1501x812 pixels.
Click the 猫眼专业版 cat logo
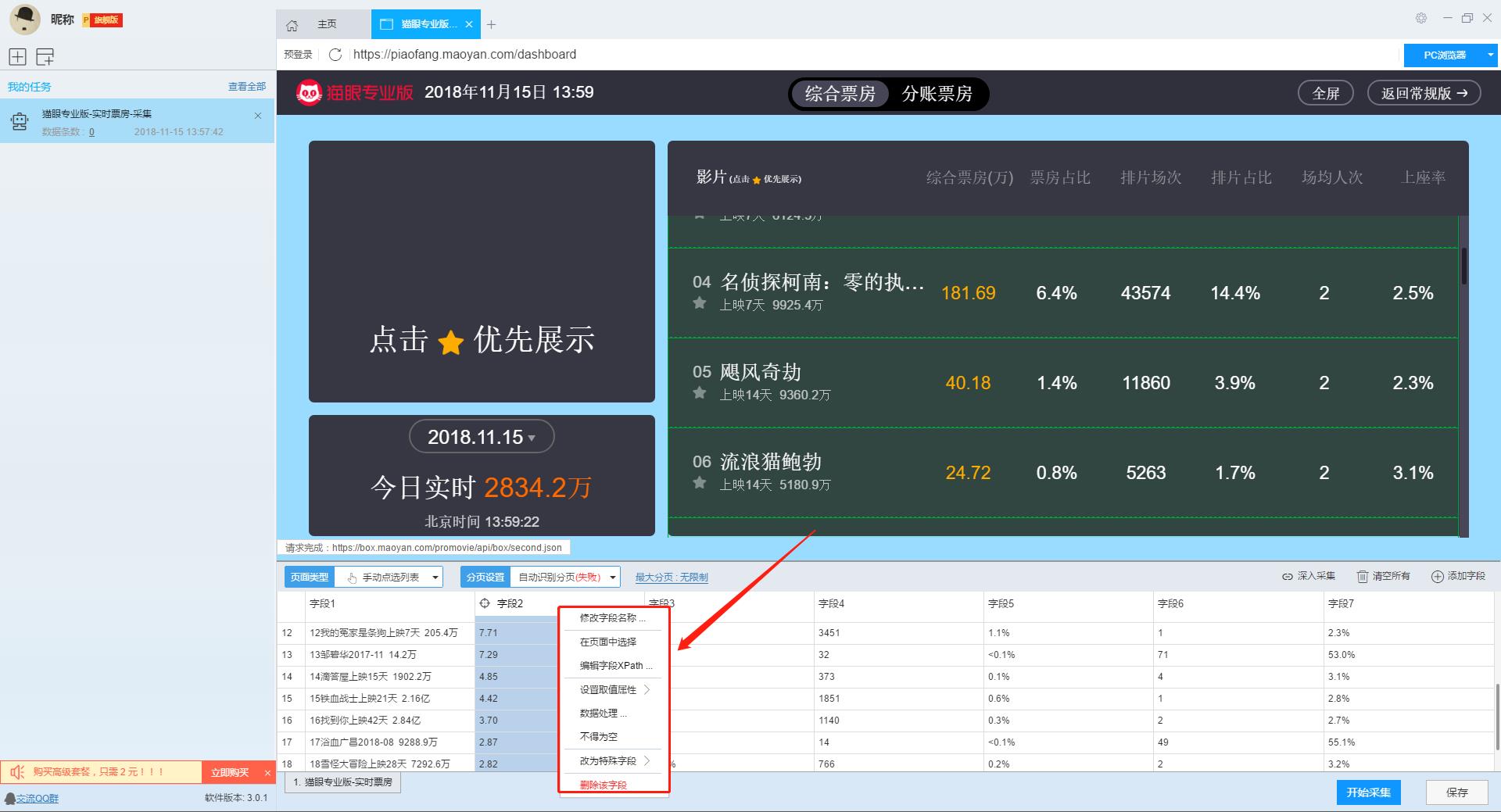tap(309, 93)
